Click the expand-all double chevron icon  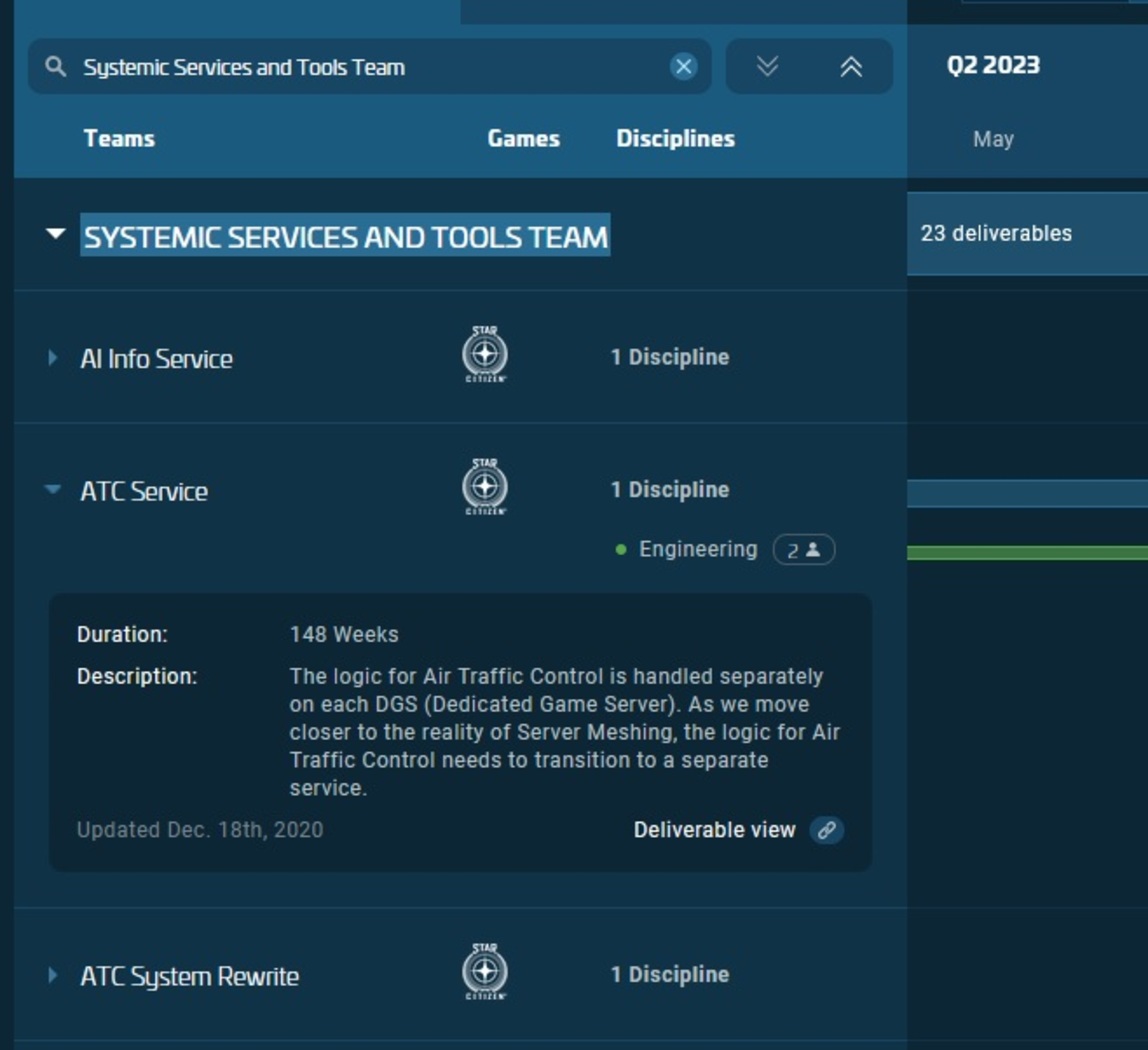click(x=768, y=67)
